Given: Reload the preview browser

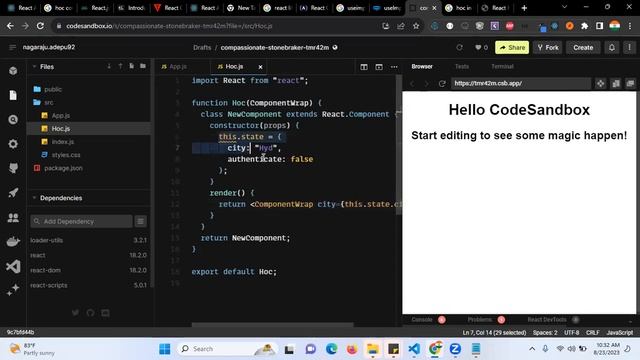Looking at the screenshot, I should [442, 84].
